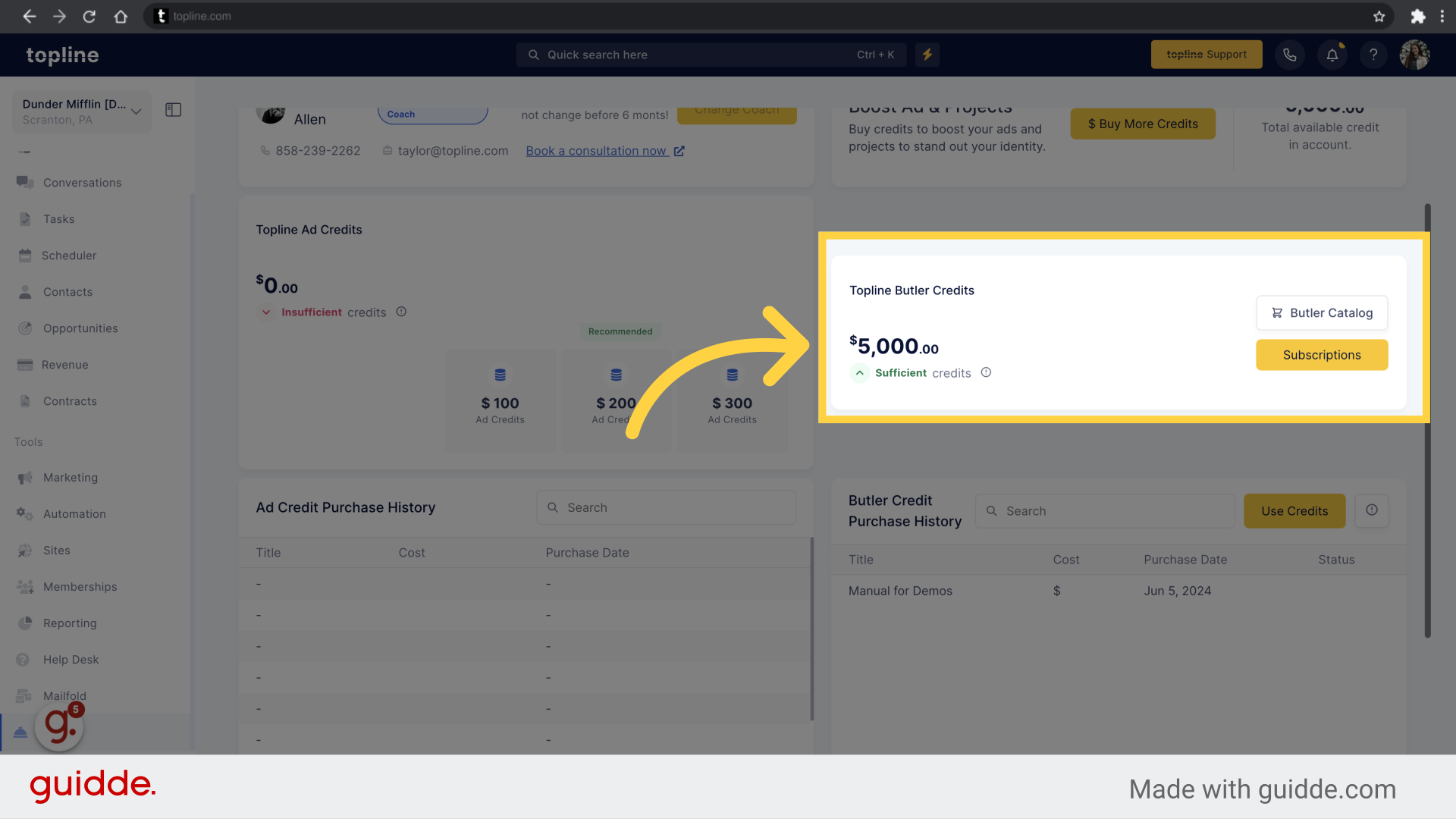Toggle the notifications bell indicator
The height and width of the screenshot is (819, 1456).
click(1332, 54)
